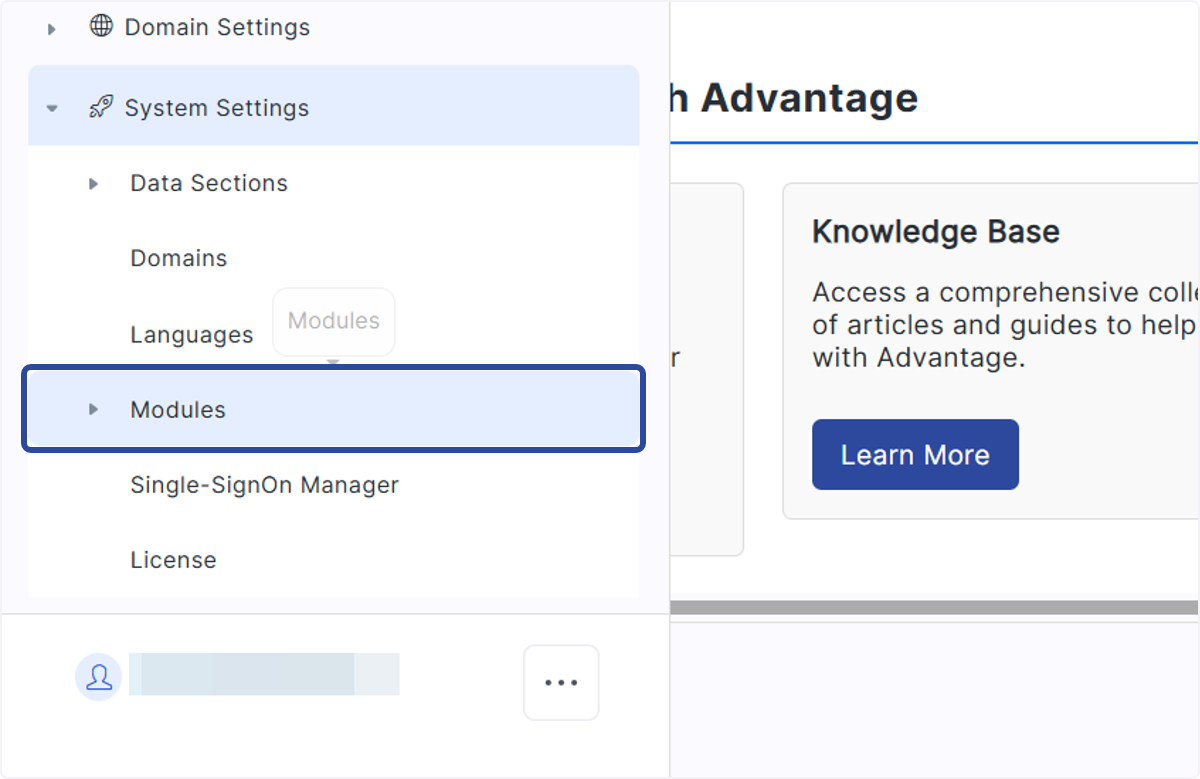
Task: Click the Knowledge Base card heading
Action: tap(936, 231)
